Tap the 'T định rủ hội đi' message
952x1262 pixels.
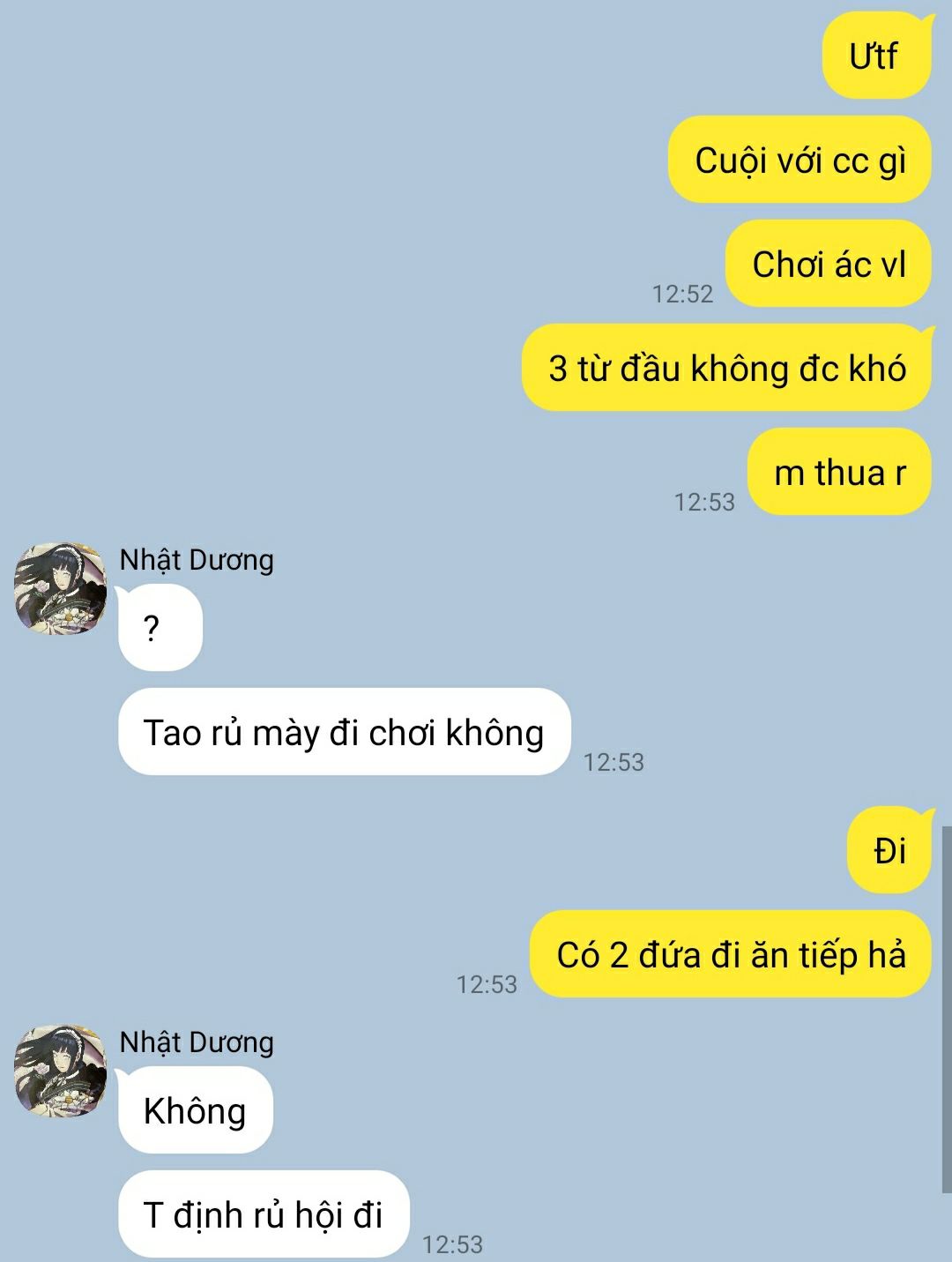[264, 1214]
